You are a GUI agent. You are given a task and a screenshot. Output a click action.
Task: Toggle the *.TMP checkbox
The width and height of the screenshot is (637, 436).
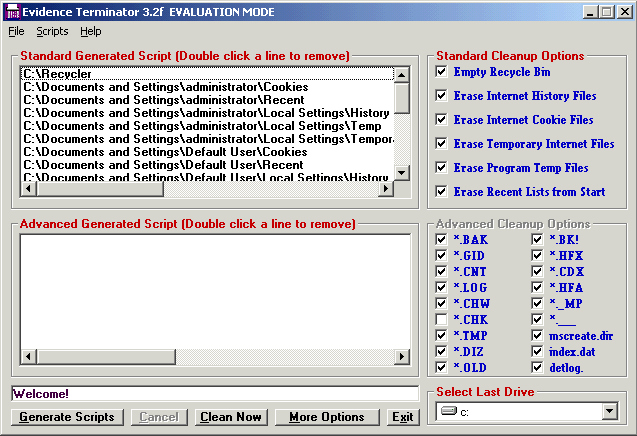(x=441, y=335)
